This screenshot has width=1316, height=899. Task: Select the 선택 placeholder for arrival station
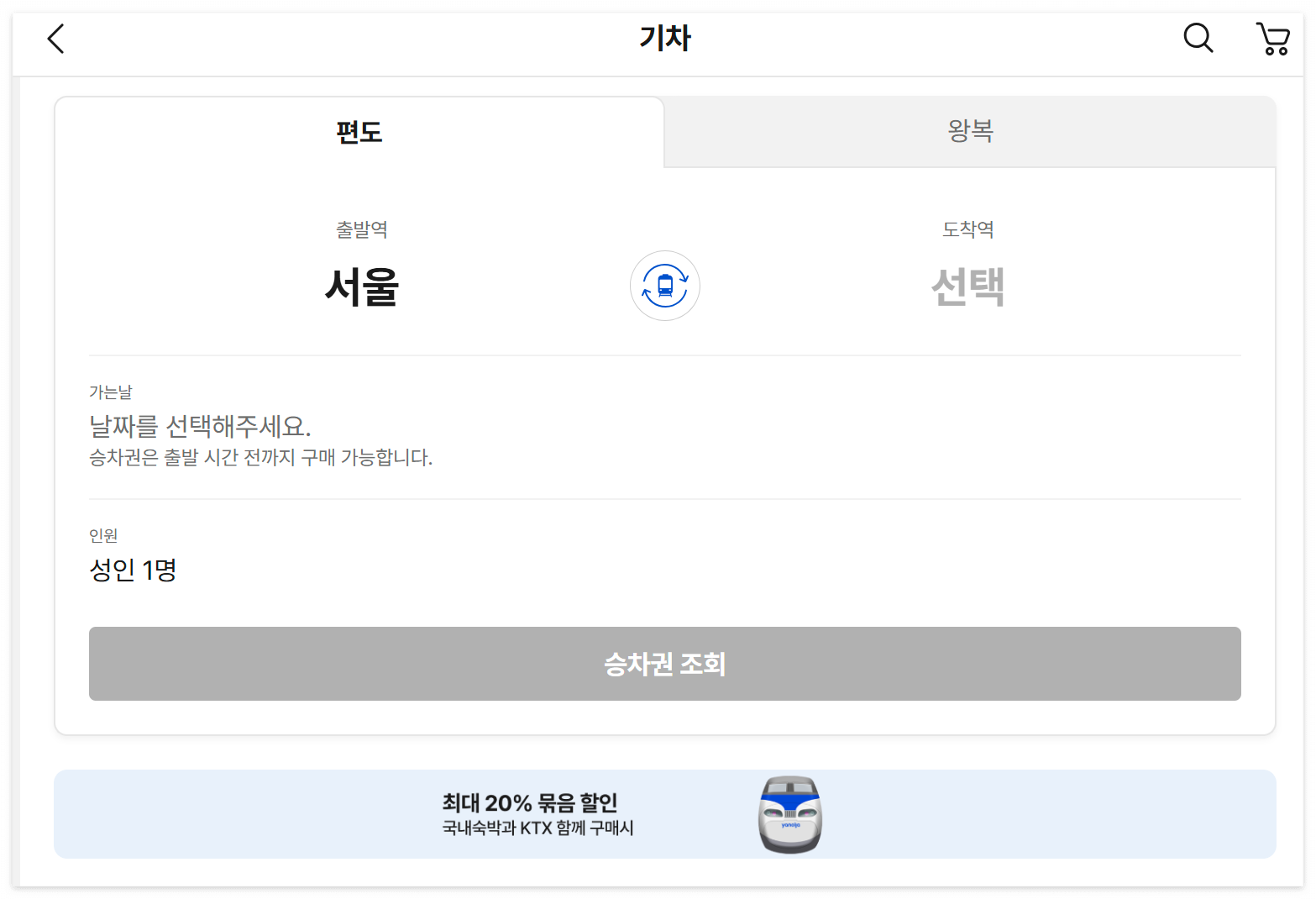(x=967, y=287)
